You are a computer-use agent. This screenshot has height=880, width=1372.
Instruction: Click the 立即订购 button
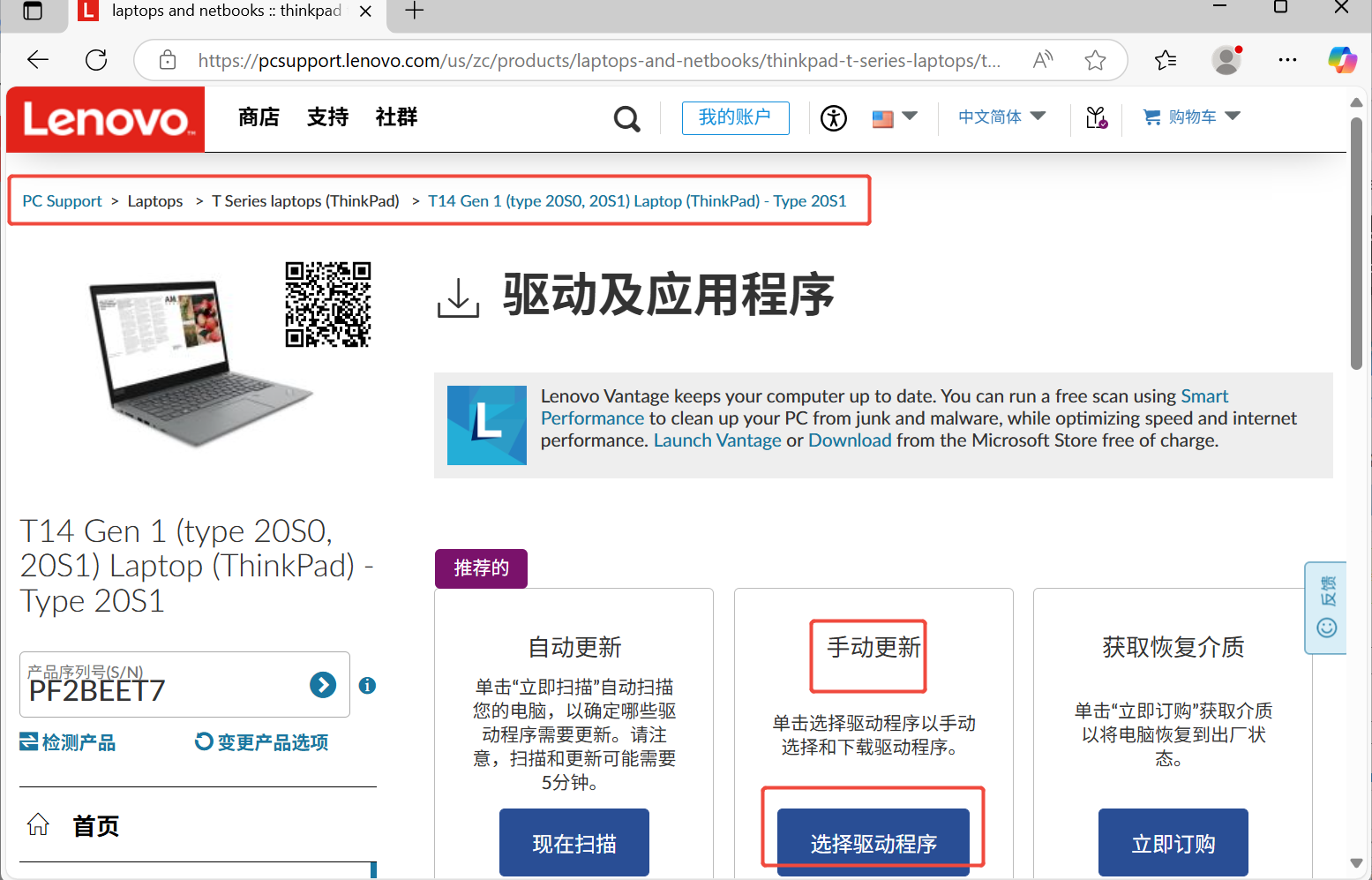[1173, 843]
